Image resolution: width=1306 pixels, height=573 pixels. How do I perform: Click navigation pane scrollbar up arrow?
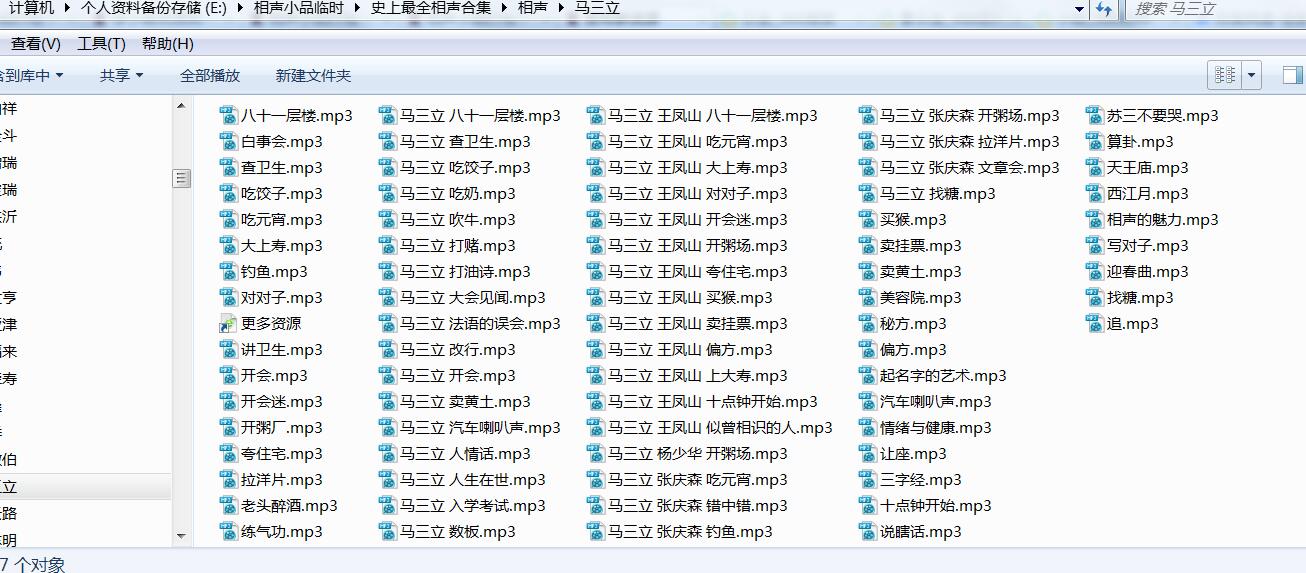pos(182,104)
